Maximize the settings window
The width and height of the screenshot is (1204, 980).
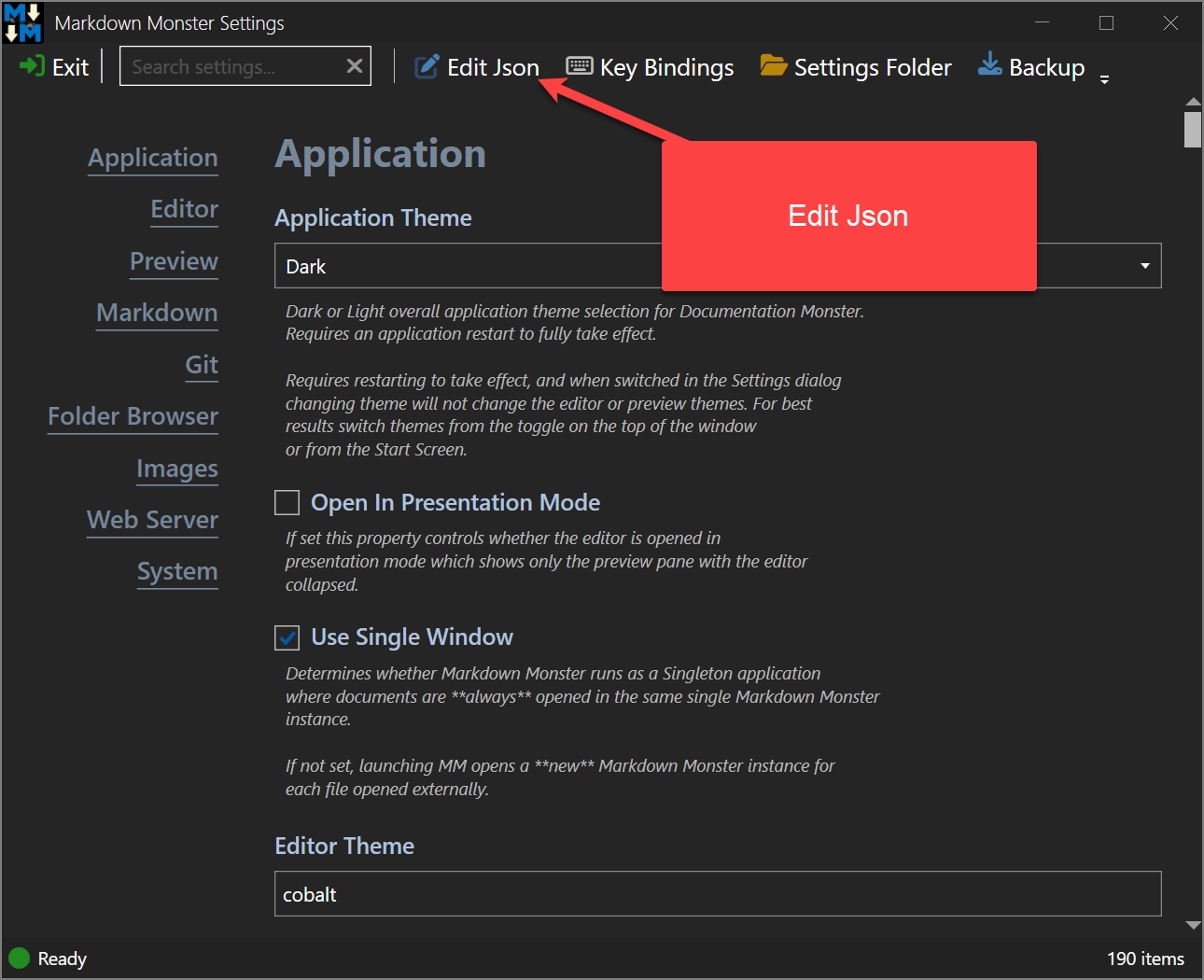pos(1106,22)
